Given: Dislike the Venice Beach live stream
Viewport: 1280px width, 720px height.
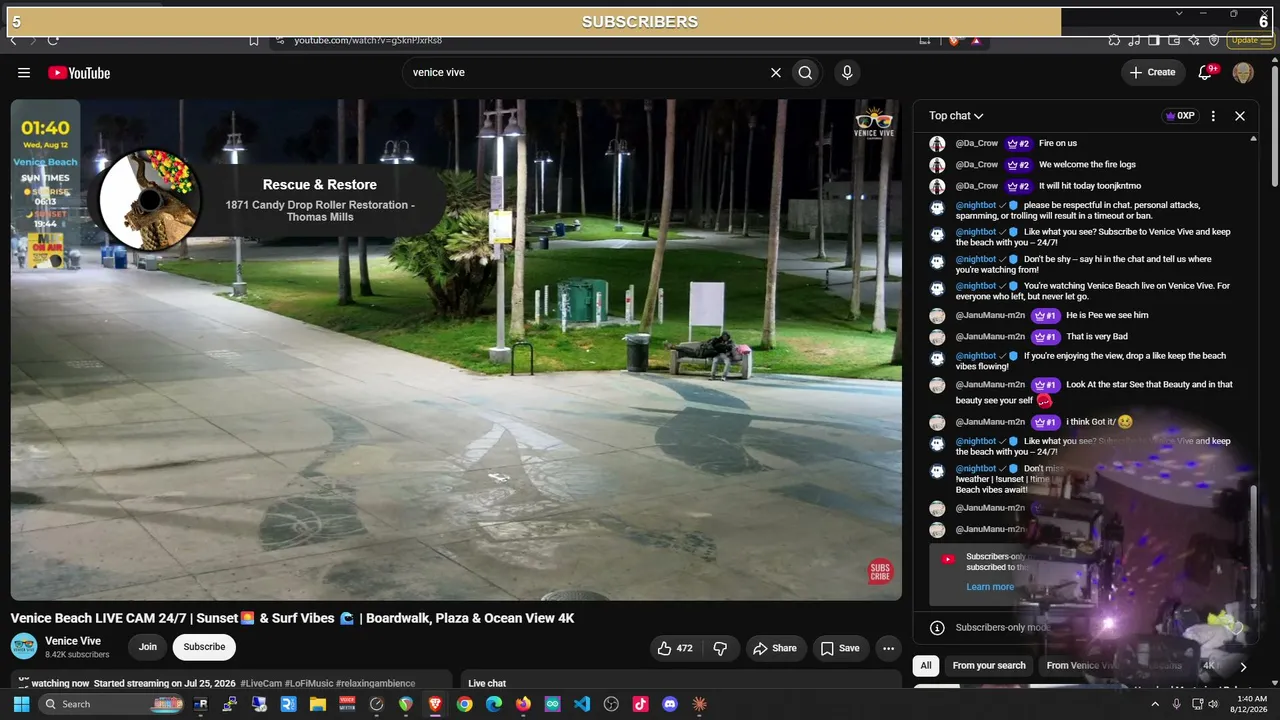Looking at the screenshot, I should [720, 648].
